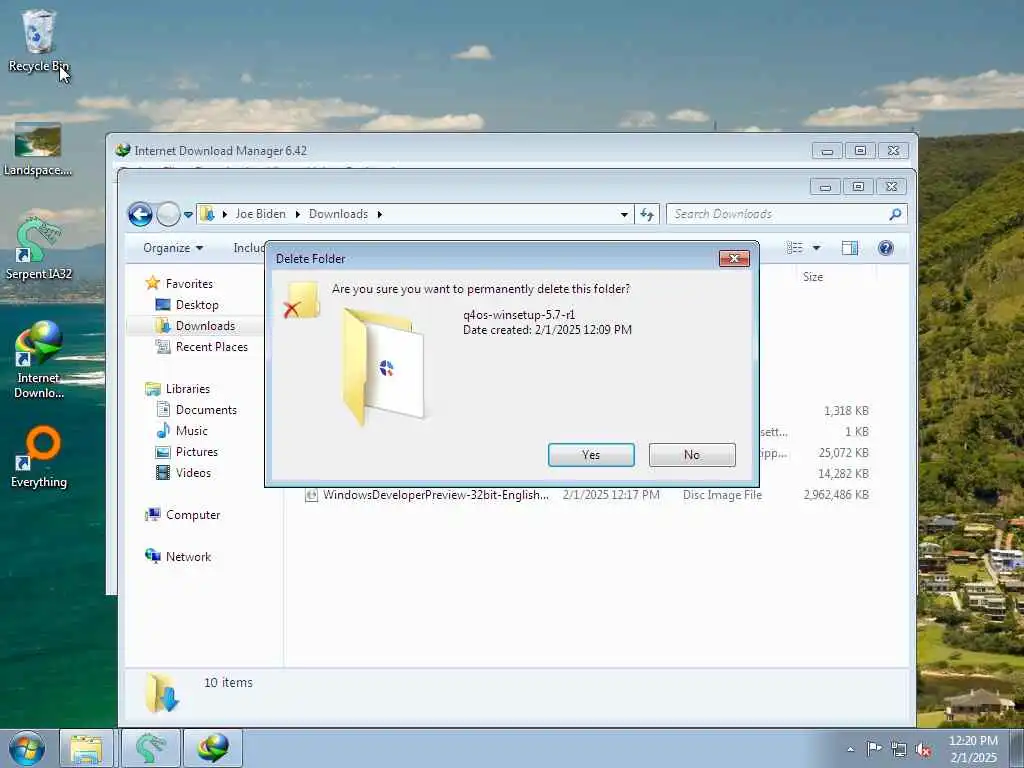The height and width of the screenshot is (768, 1024).
Task: Click the 2,962,486 KB size cell
Action: tap(836, 495)
